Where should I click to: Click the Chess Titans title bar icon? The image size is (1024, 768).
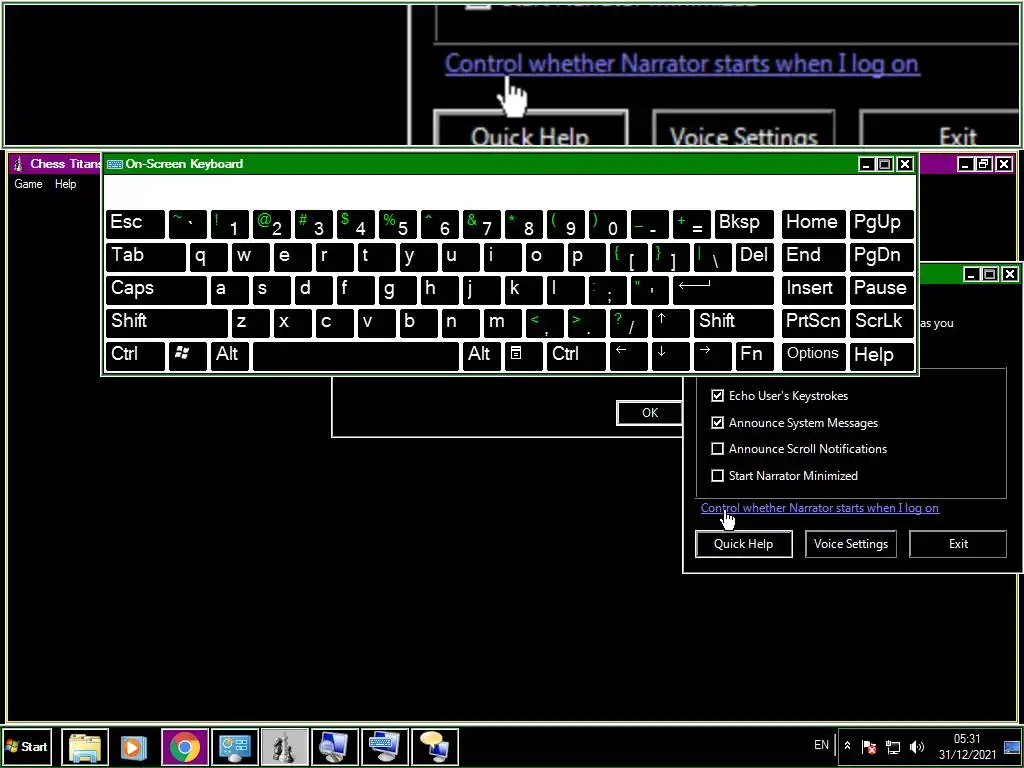pyautogui.click(x=18, y=163)
